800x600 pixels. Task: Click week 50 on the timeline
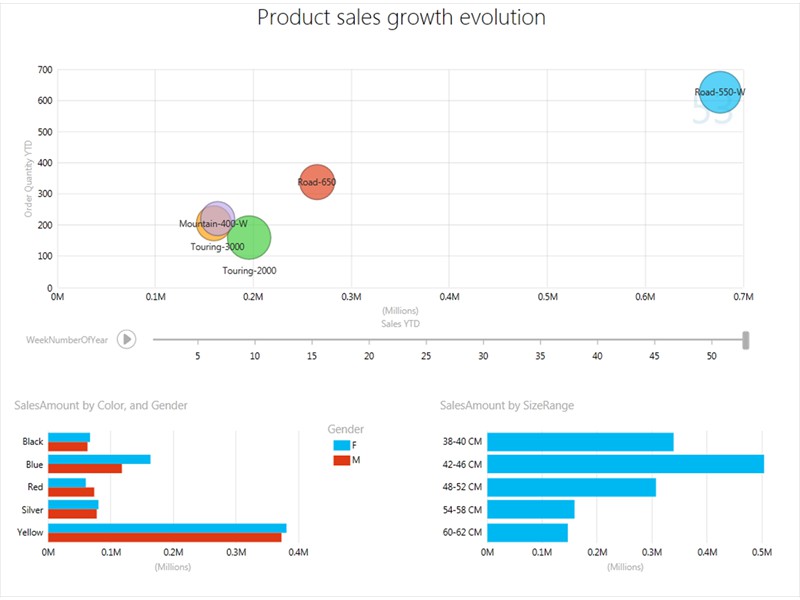[712, 356]
